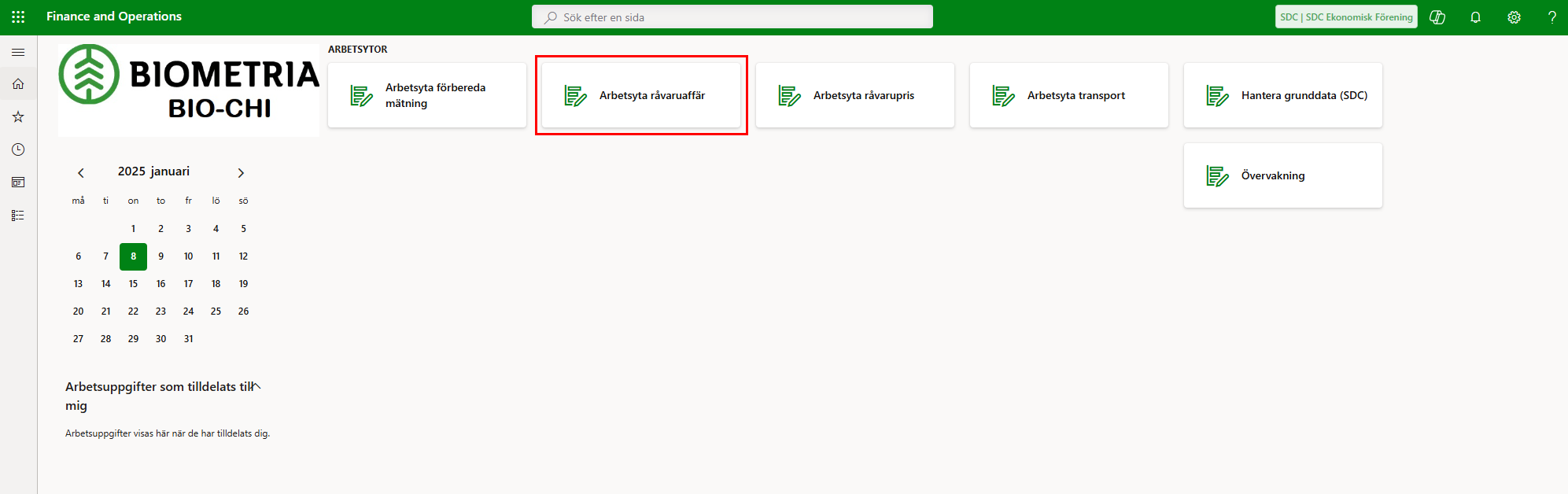Select January 5 in the calendar
This screenshot has width=1568, height=494.
243,229
